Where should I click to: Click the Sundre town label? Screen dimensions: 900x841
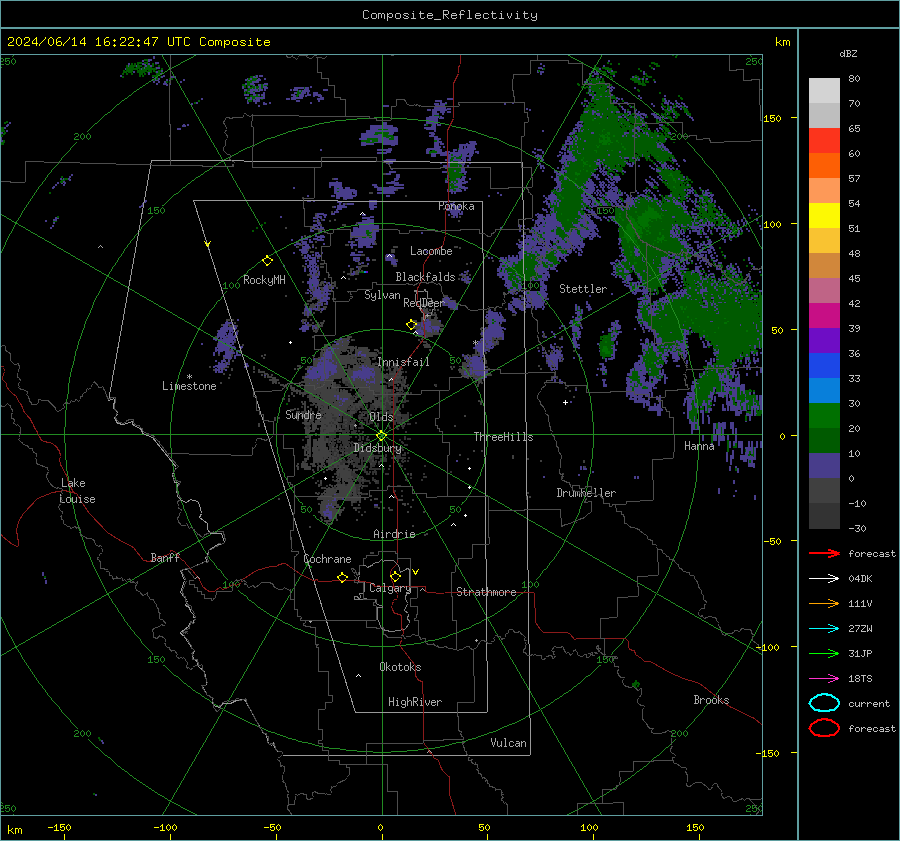click(x=303, y=414)
